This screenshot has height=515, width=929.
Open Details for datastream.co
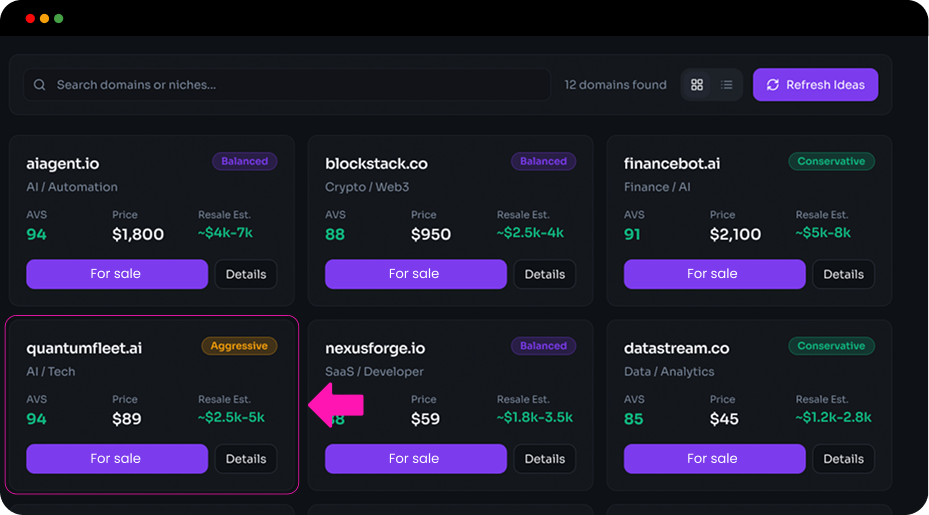pyautogui.click(x=843, y=459)
